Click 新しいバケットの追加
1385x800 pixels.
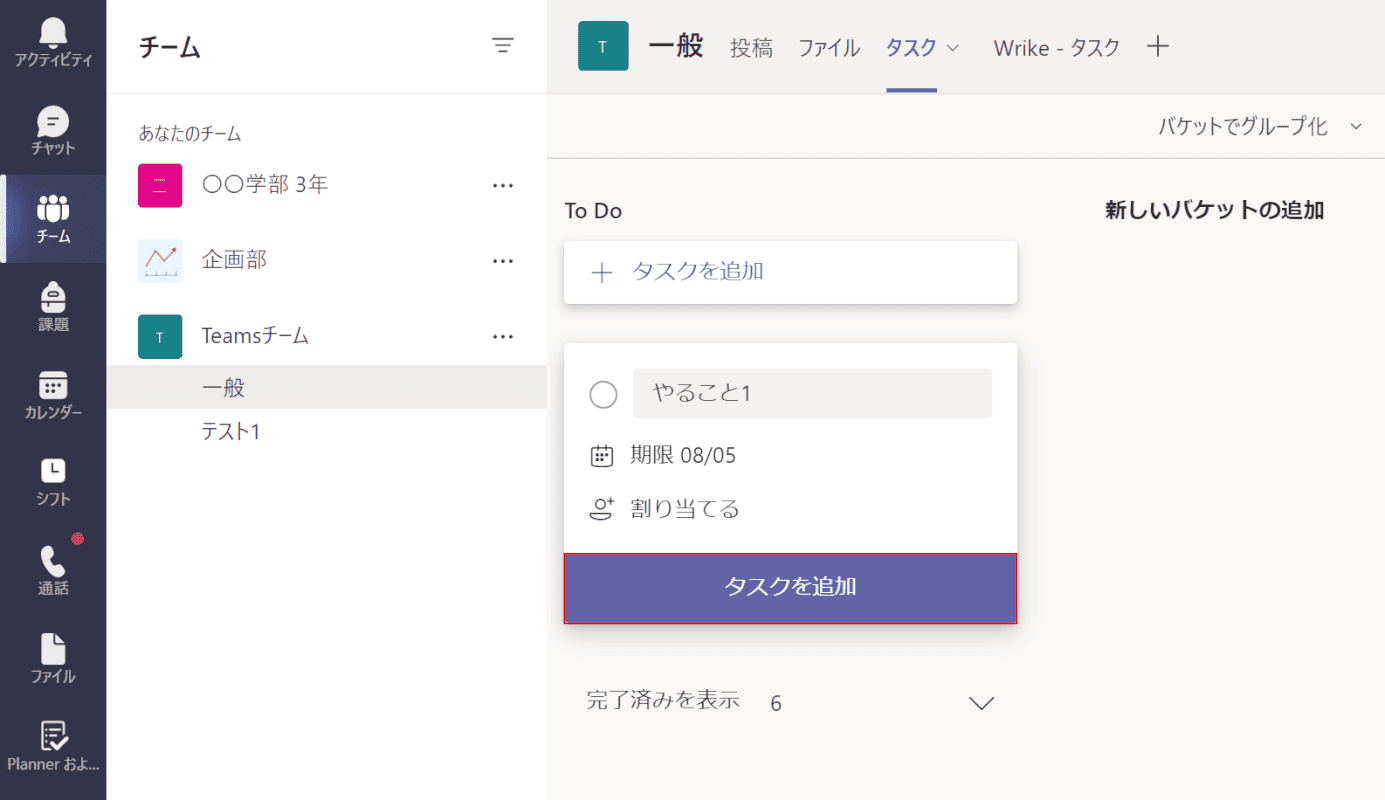pyautogui.click(x=1214, y=210)
